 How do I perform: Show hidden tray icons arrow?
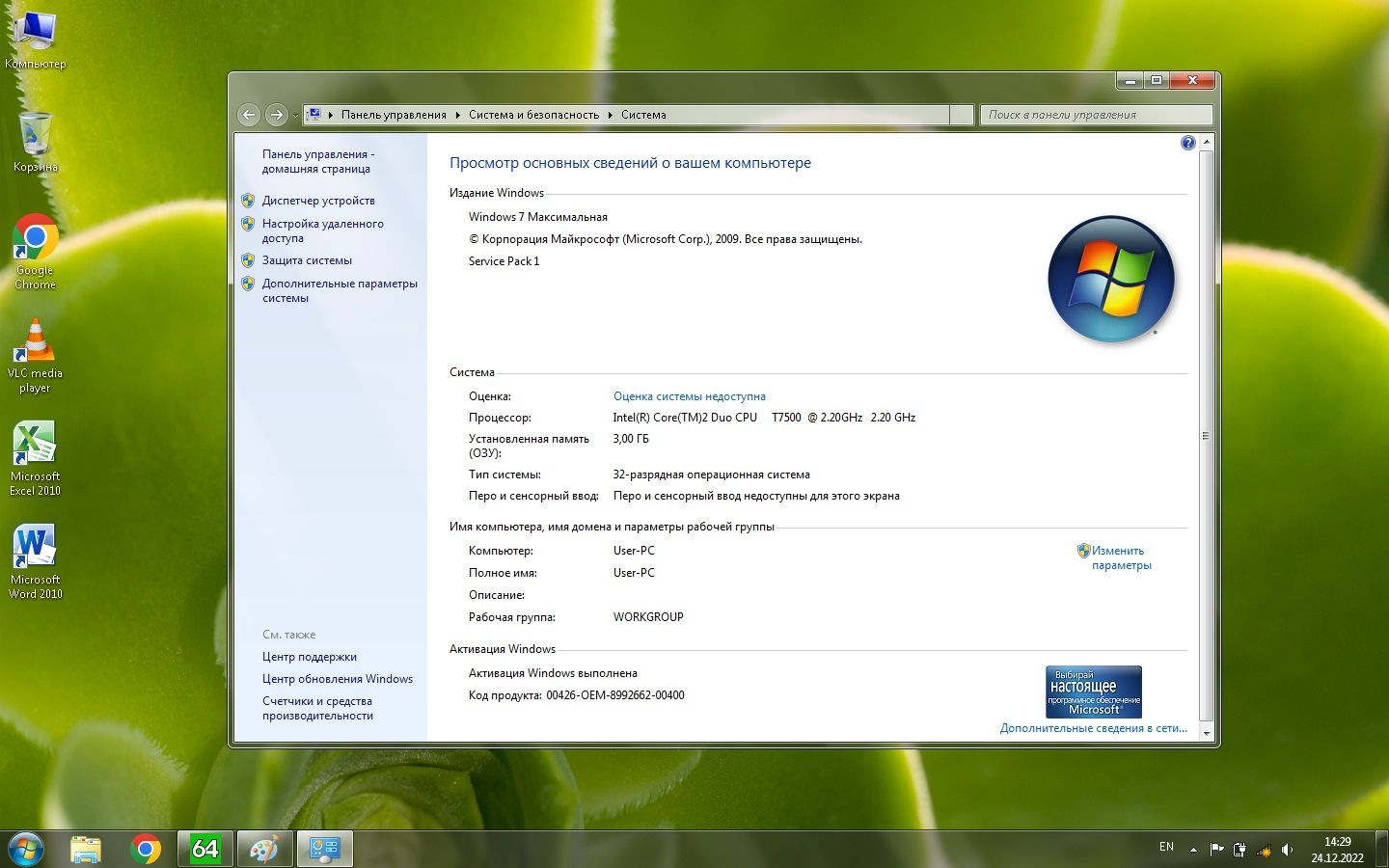[1193, 850]
